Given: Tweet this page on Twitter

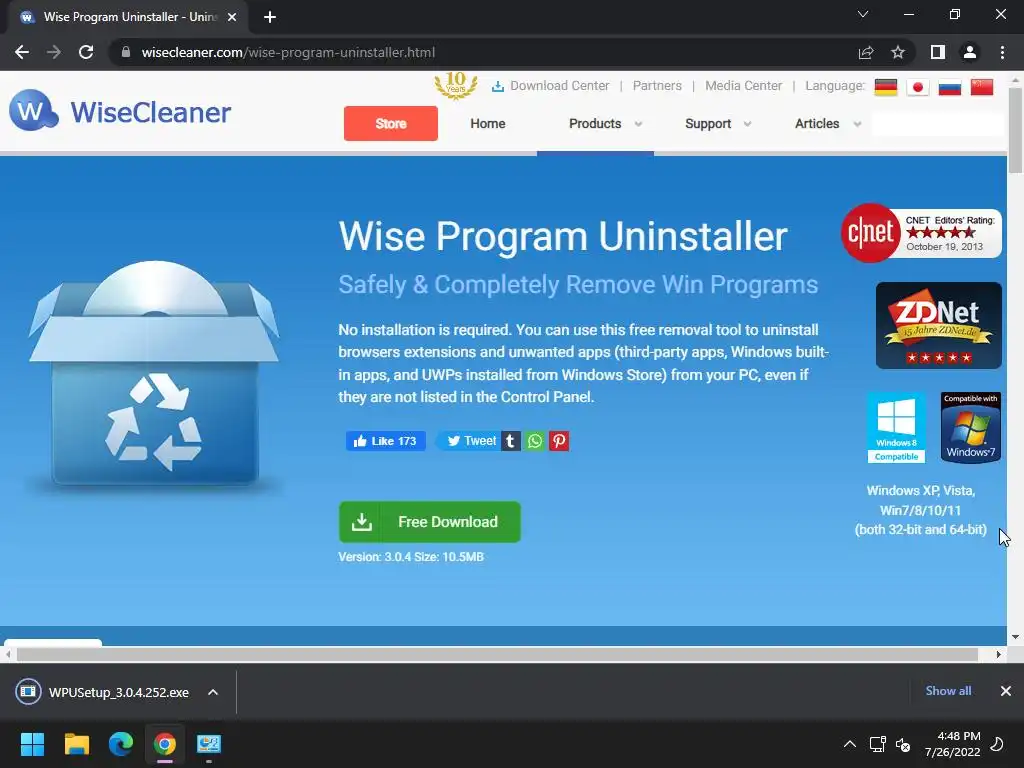Looking at the screenshot, I should (x=468, y=441).
